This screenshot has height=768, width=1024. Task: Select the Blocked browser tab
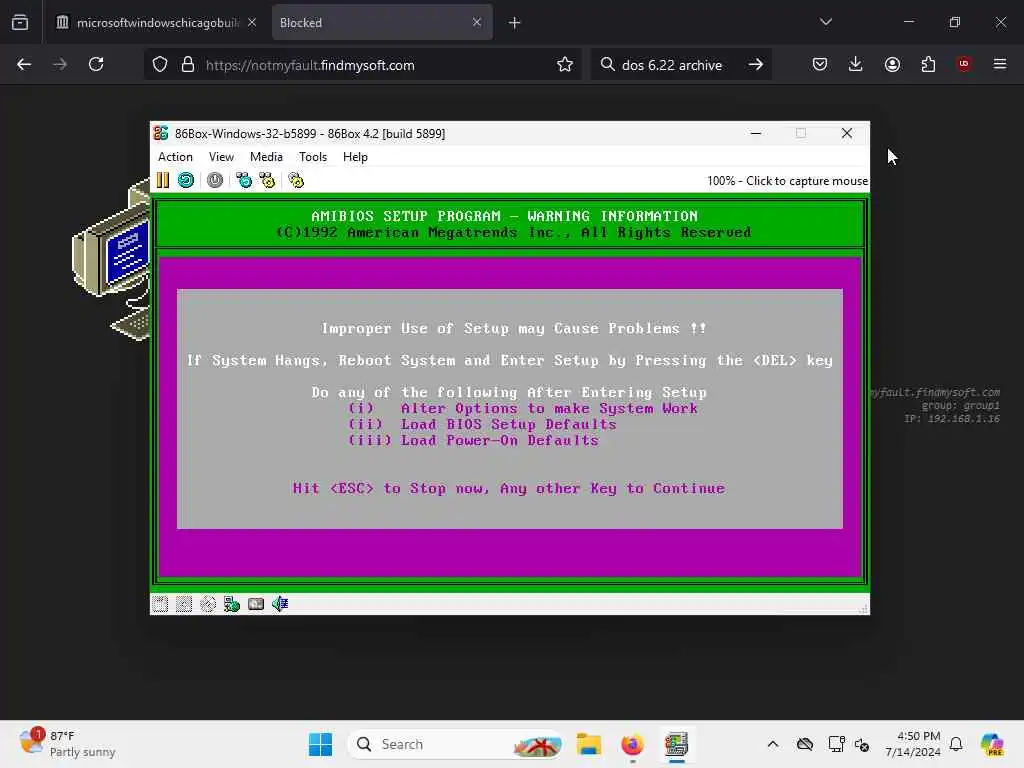(x=382, y=23)
